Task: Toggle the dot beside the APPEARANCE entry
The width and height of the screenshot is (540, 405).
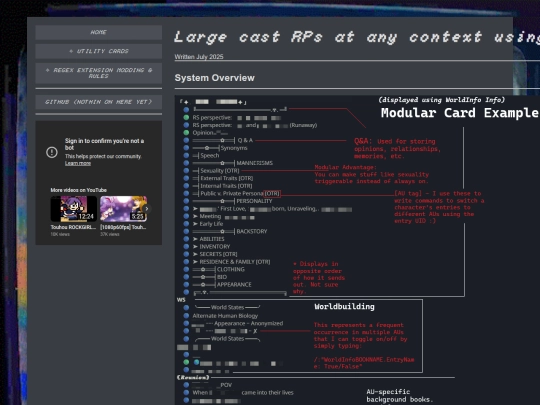Action: coord(186,284)
